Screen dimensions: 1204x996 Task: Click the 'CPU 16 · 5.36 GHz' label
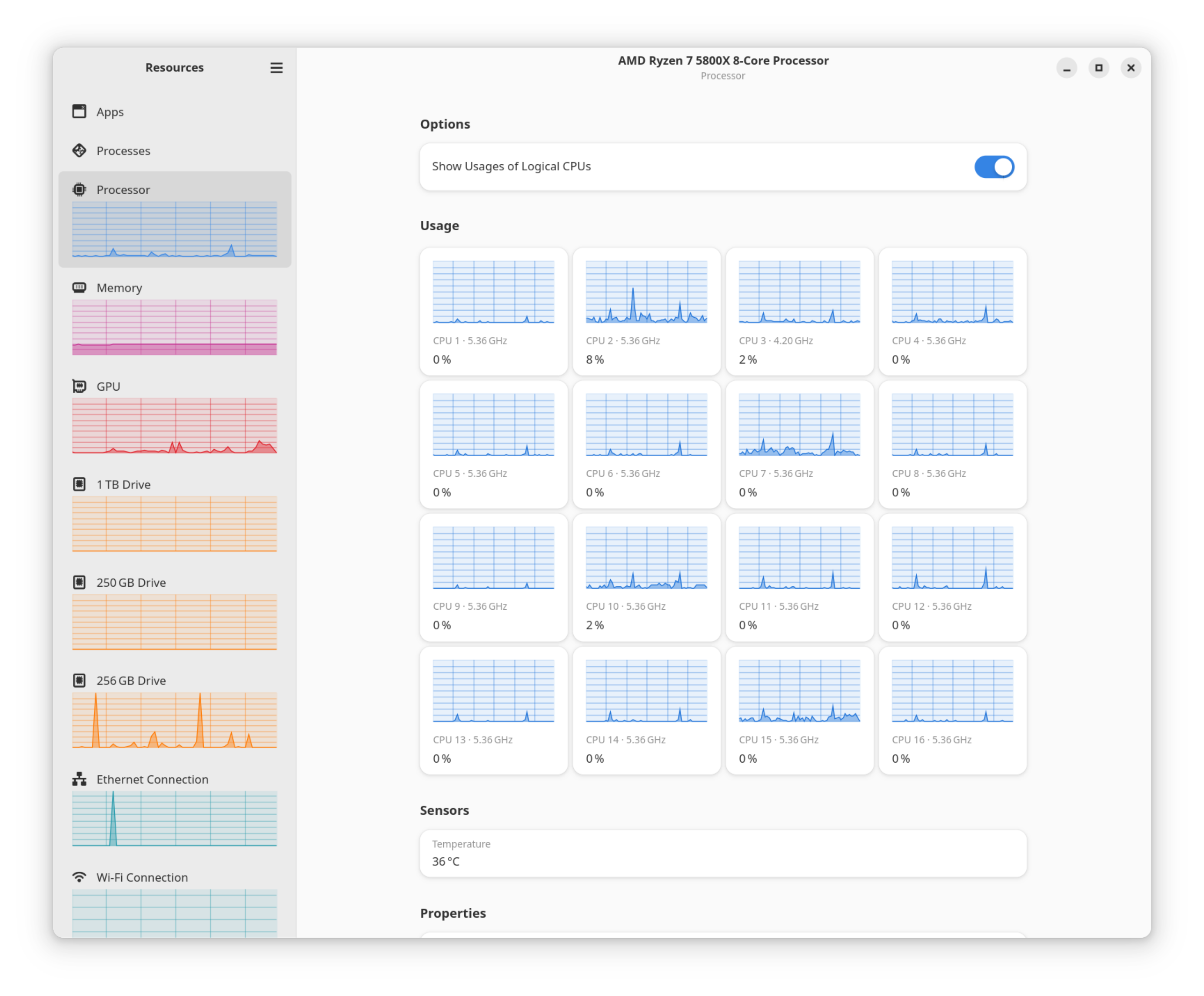click(931, 740)
